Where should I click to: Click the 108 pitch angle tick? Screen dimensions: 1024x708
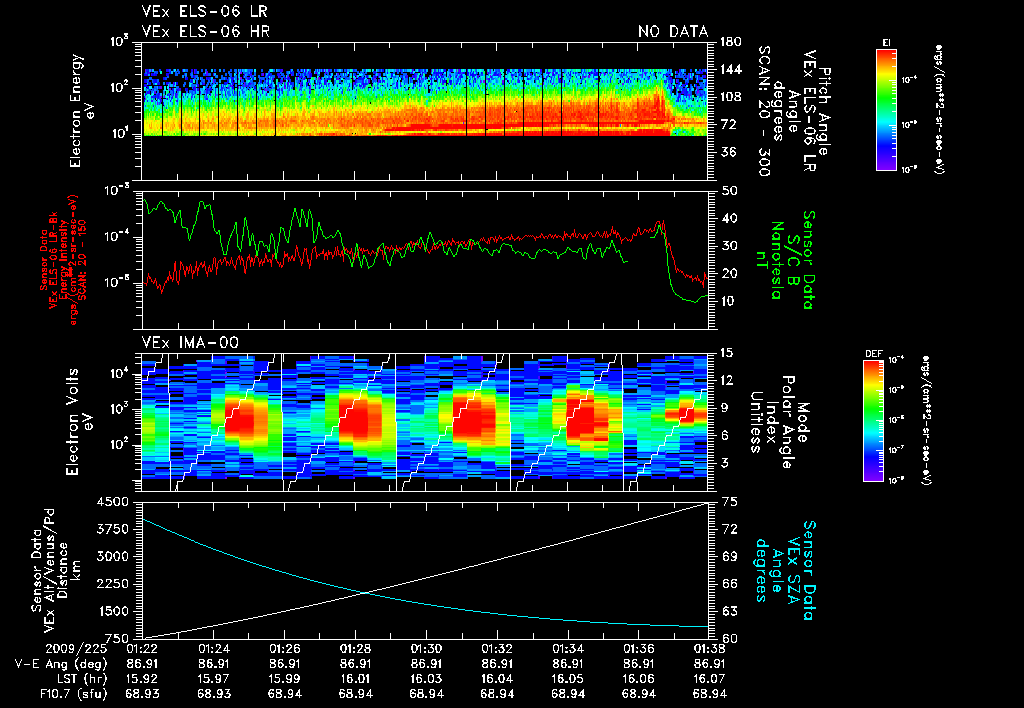(731, 97)
